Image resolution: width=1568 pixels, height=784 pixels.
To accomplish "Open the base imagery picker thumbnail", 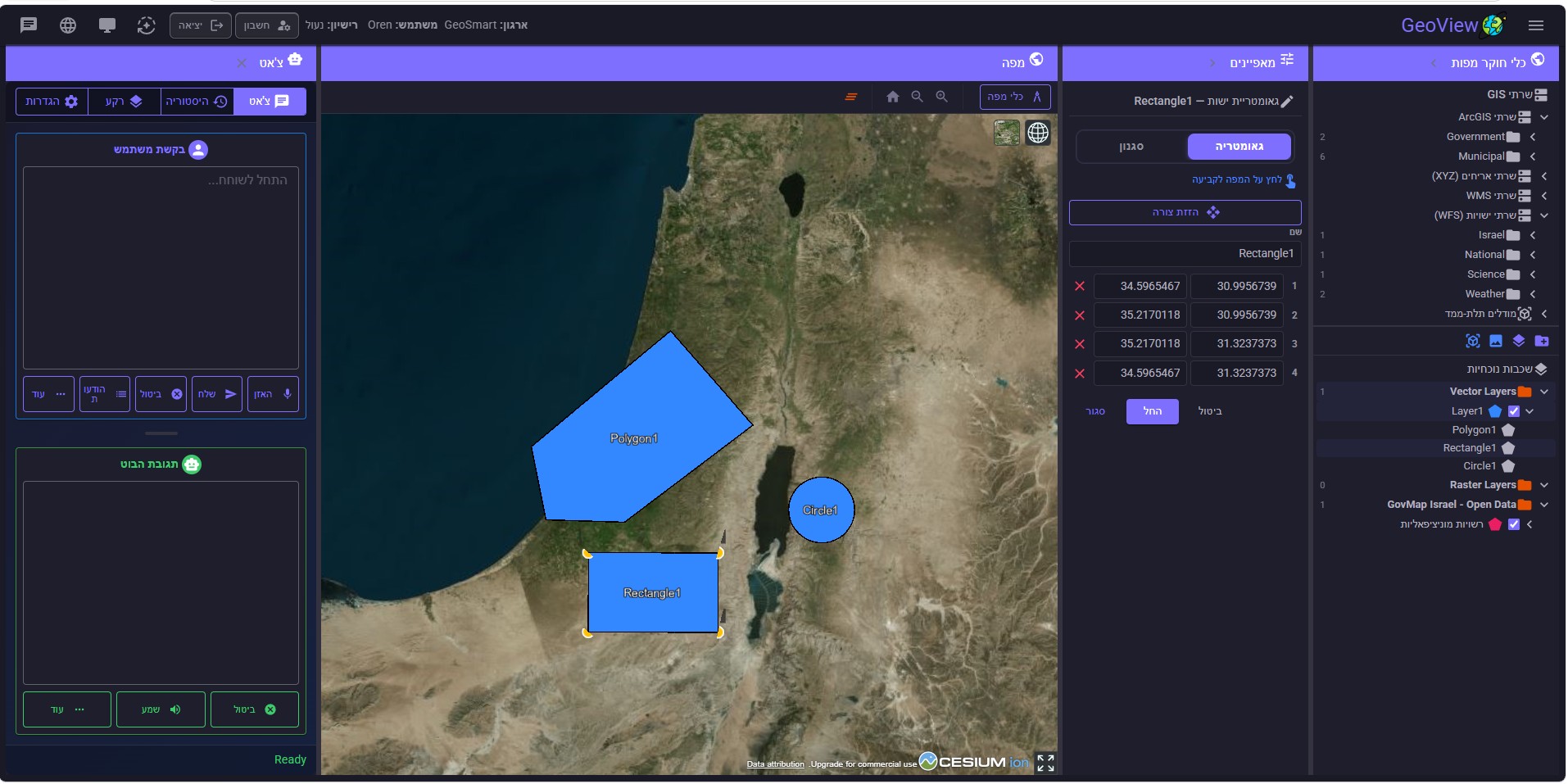I will [1007, 132].
